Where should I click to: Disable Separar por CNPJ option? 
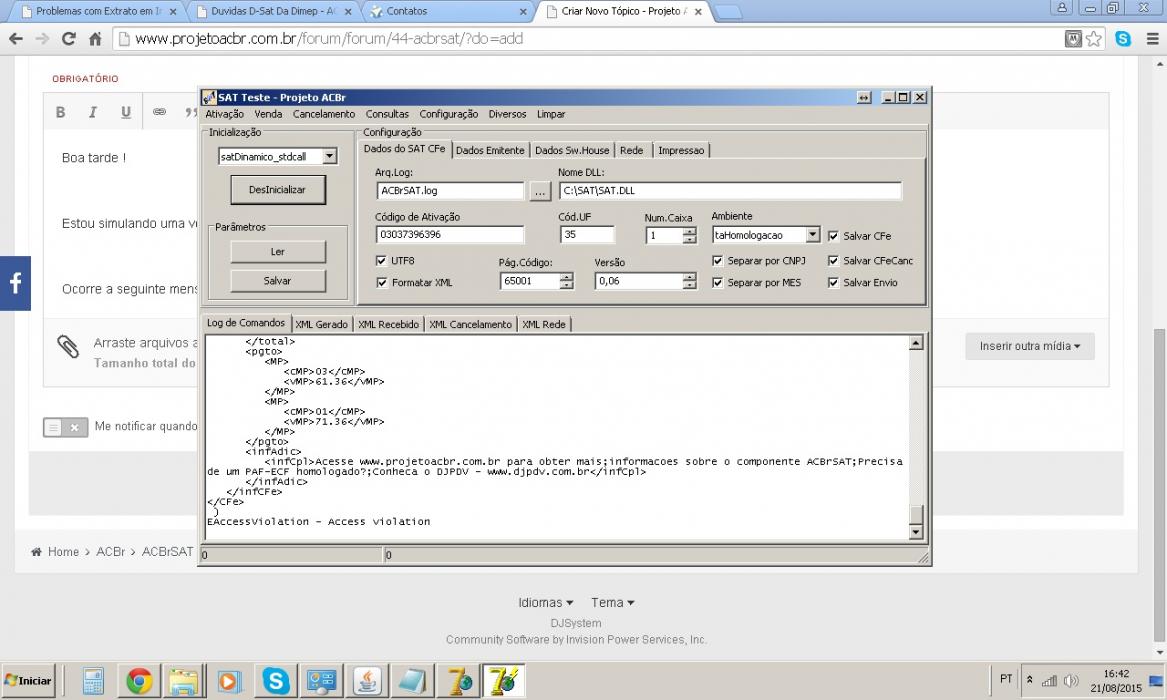point(717,260)
